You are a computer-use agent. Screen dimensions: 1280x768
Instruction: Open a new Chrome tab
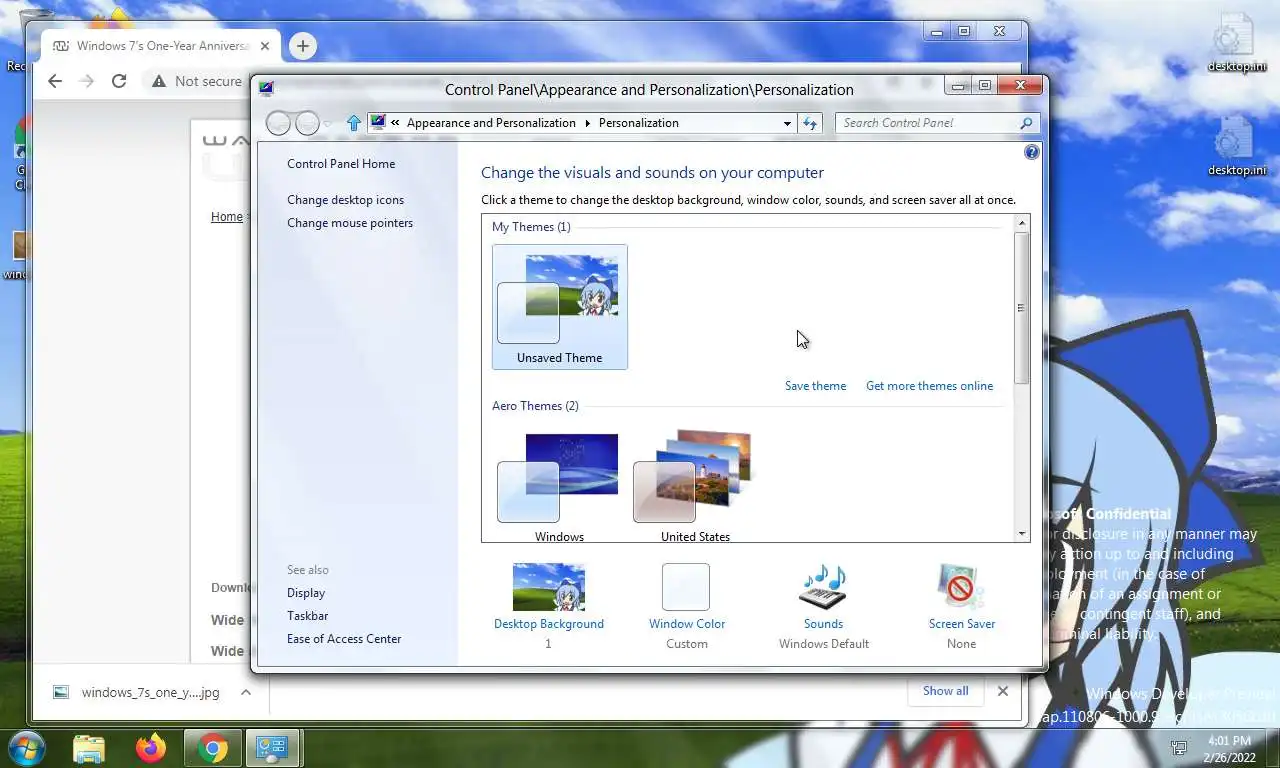(x=303, y=46)
